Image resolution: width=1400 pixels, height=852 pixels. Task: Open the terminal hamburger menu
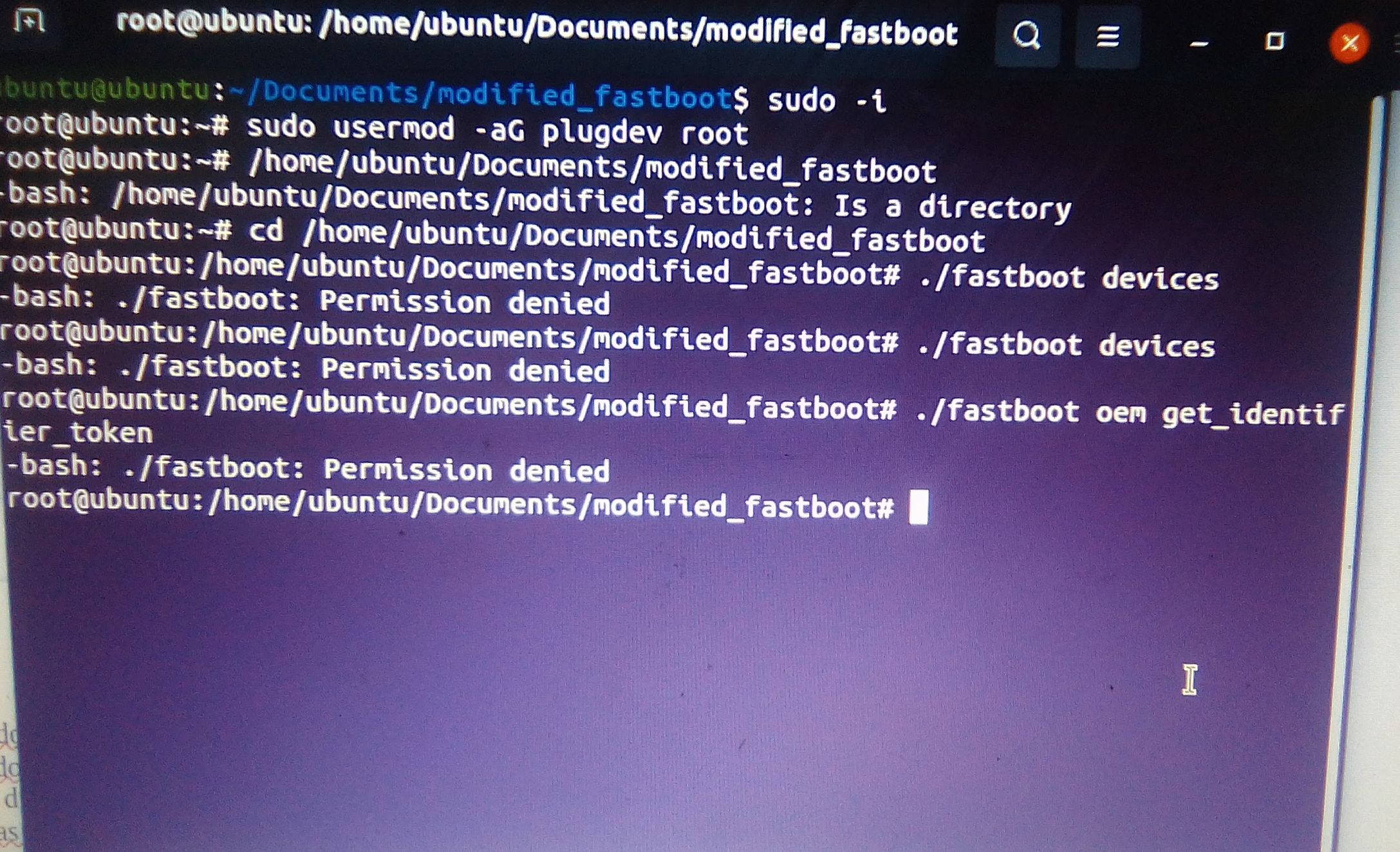click(1107, 37)
